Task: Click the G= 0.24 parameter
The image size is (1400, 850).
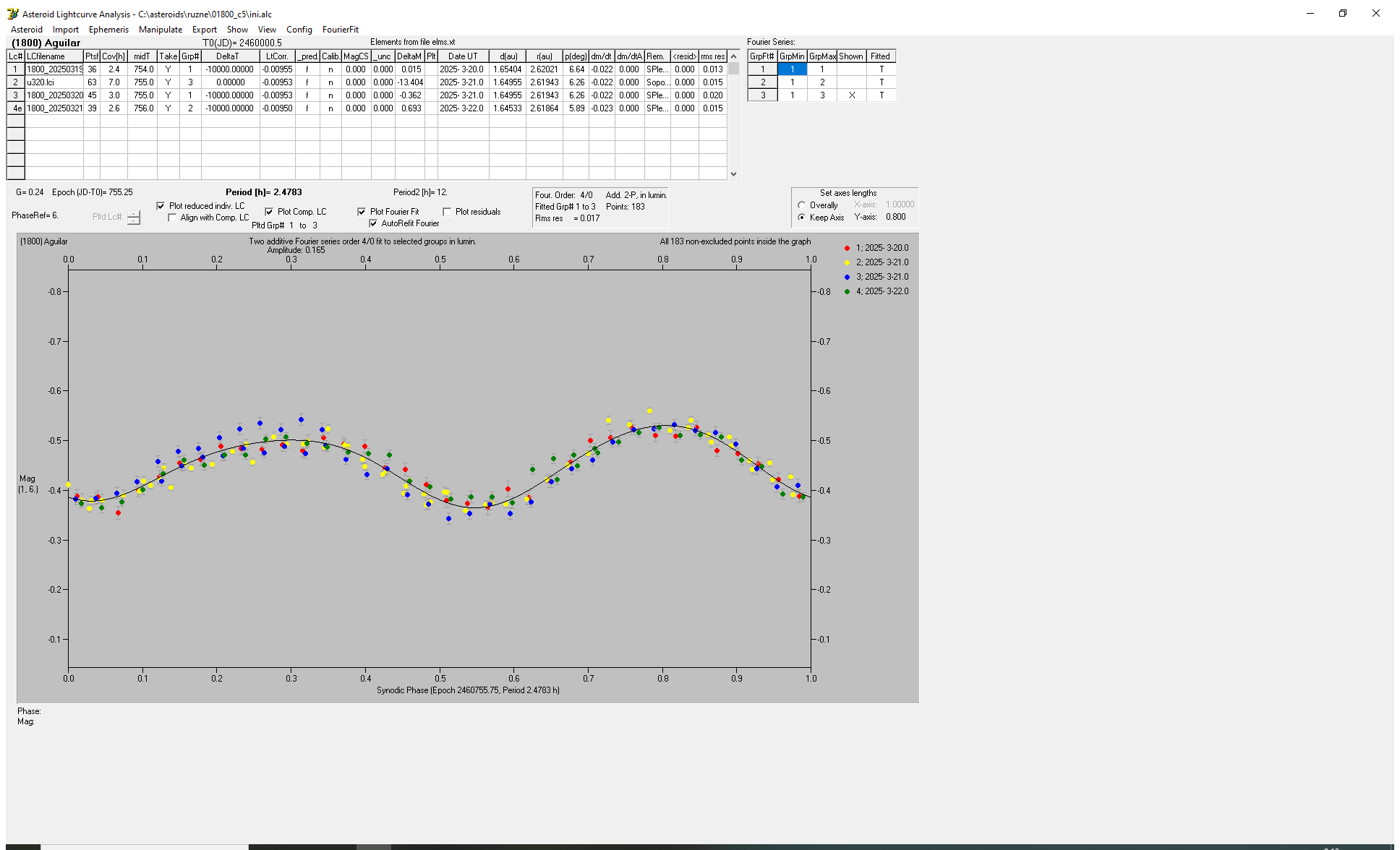Action: tap(30, 192)
